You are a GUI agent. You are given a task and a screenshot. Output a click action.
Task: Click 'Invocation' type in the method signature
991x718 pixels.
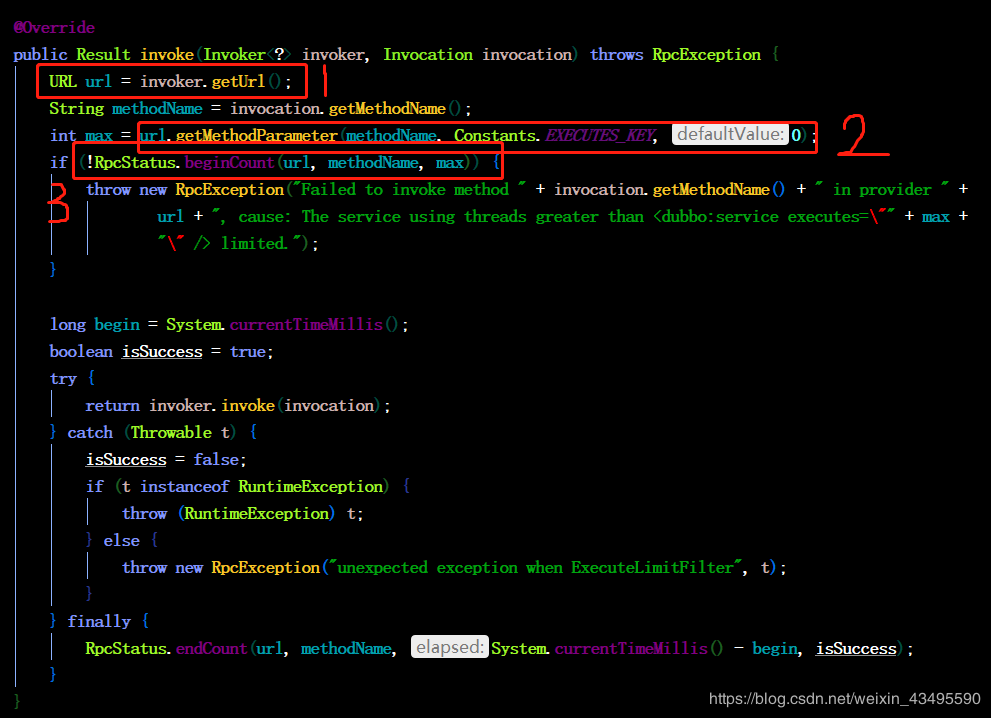428,54
